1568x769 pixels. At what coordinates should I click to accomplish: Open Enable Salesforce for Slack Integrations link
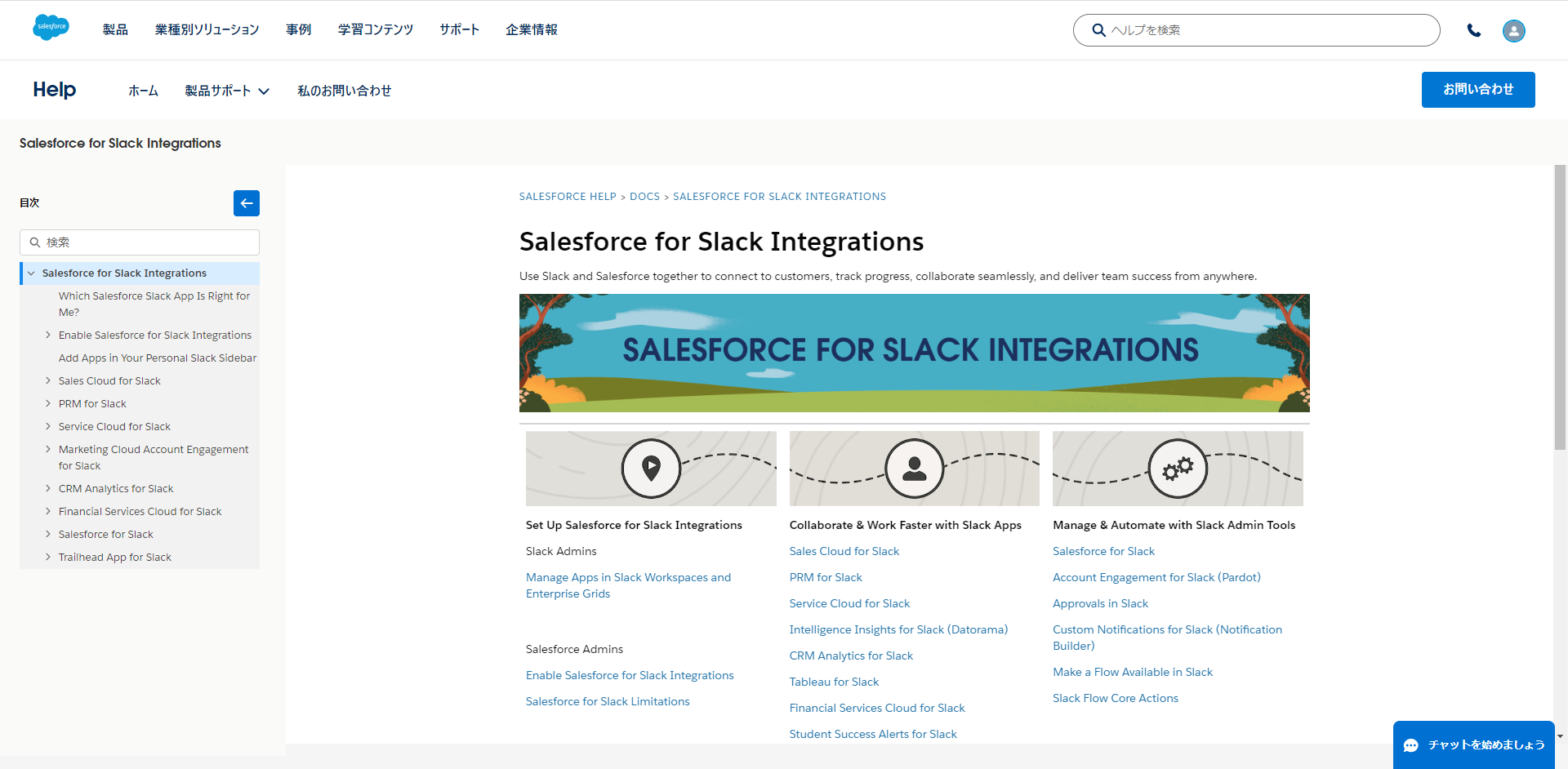[x=630, y=675]
